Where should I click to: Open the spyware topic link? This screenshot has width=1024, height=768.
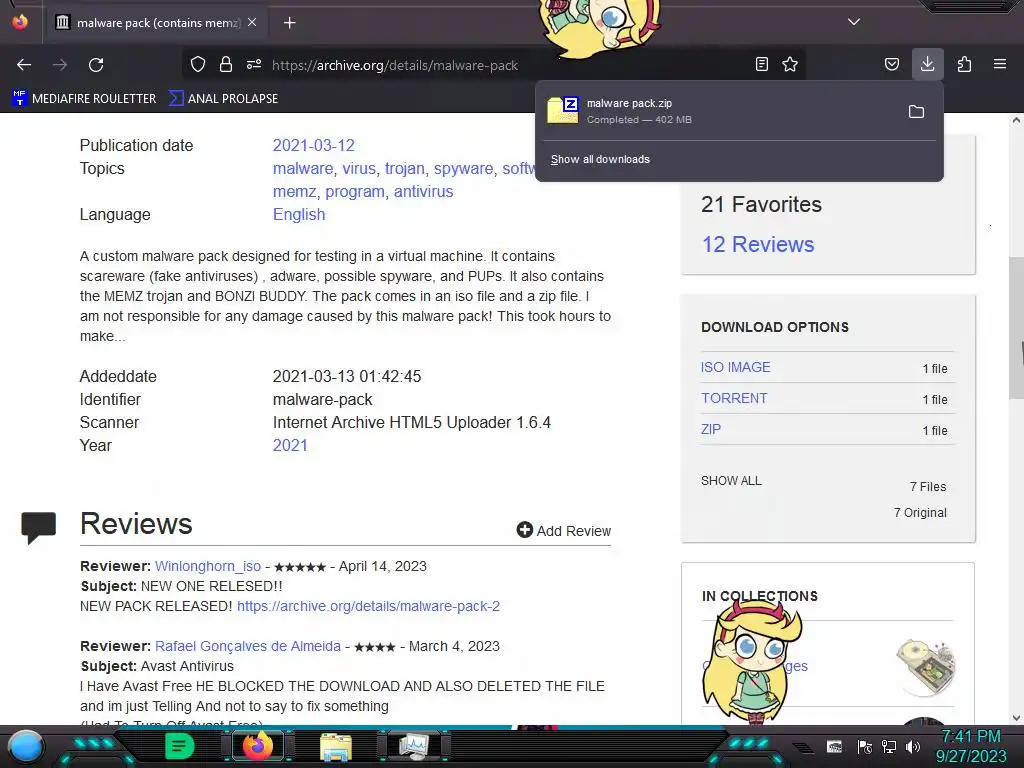(464, 168)
